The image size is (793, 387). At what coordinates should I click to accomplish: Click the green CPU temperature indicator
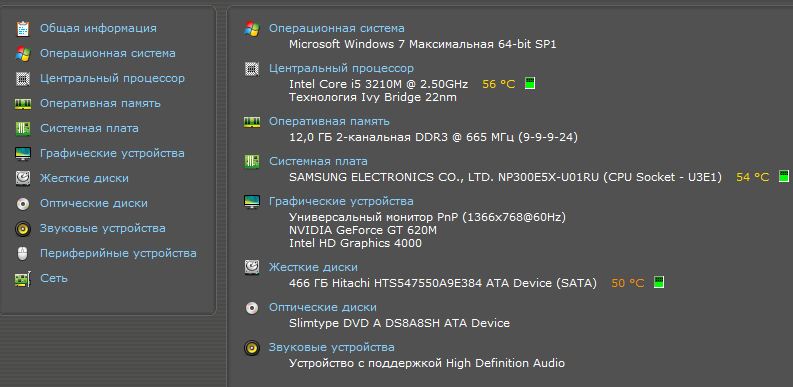point(530,83)
